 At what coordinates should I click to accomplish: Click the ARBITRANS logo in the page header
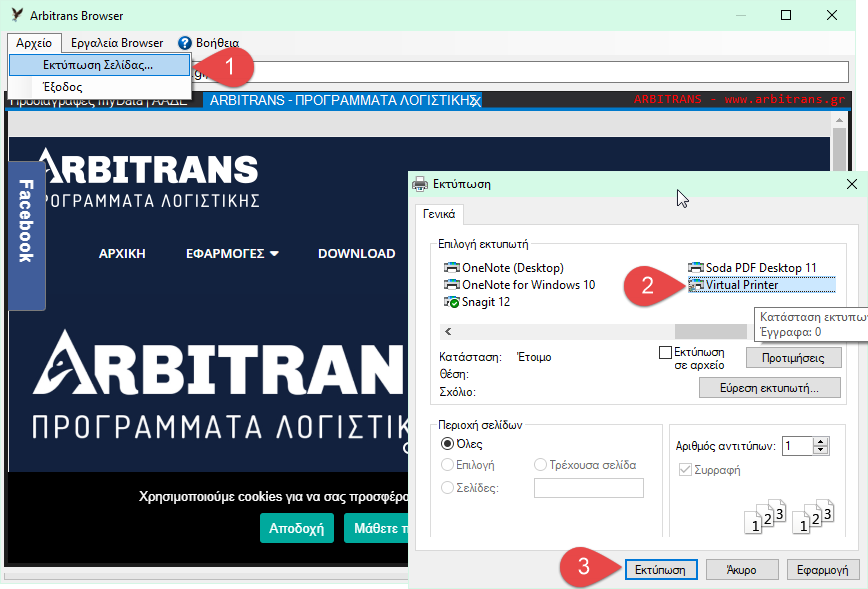[x=149, y=177]
